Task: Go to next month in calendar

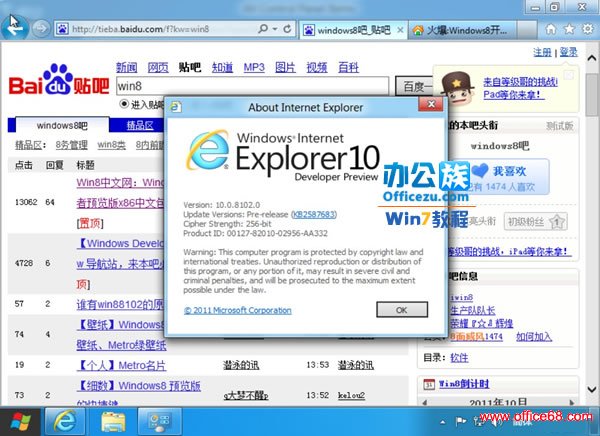Action: (x=571, y=402)
